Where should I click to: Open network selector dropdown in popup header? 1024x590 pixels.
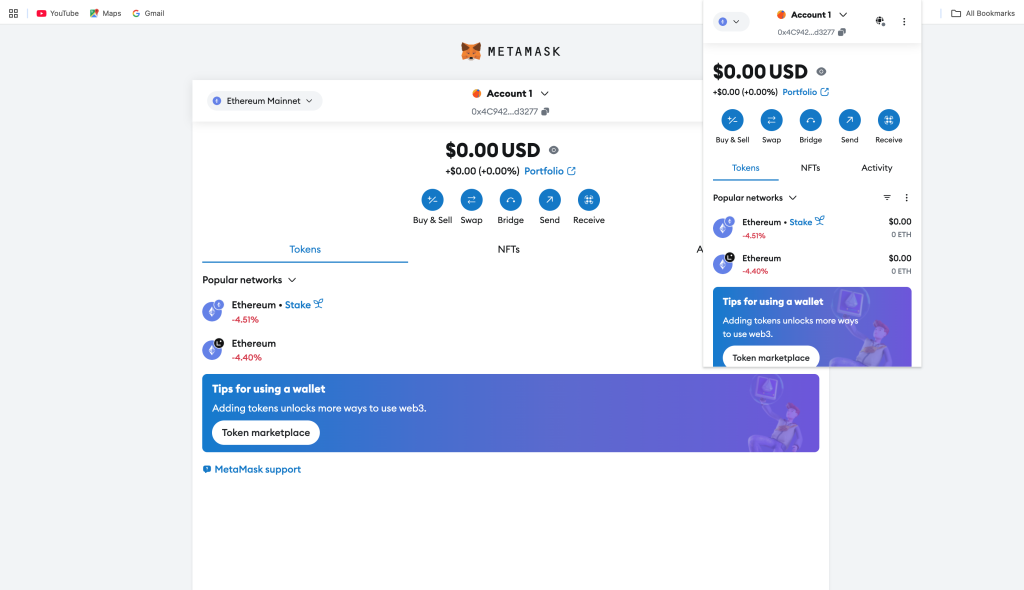point(731,21)
